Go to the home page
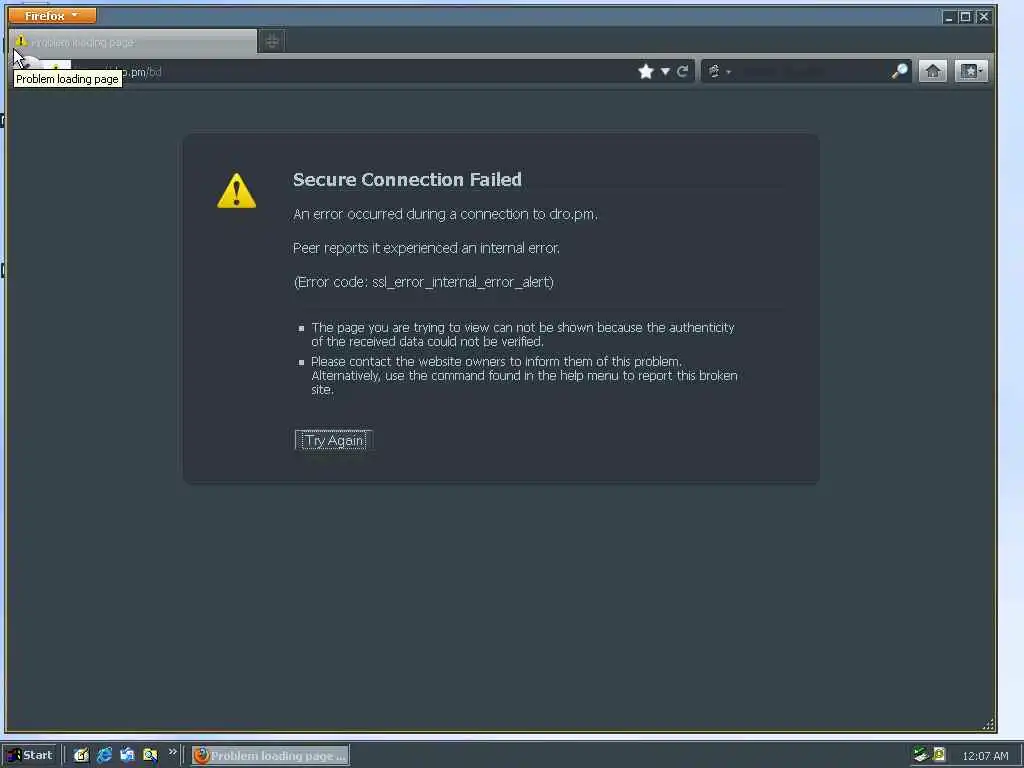 point(933,71)
